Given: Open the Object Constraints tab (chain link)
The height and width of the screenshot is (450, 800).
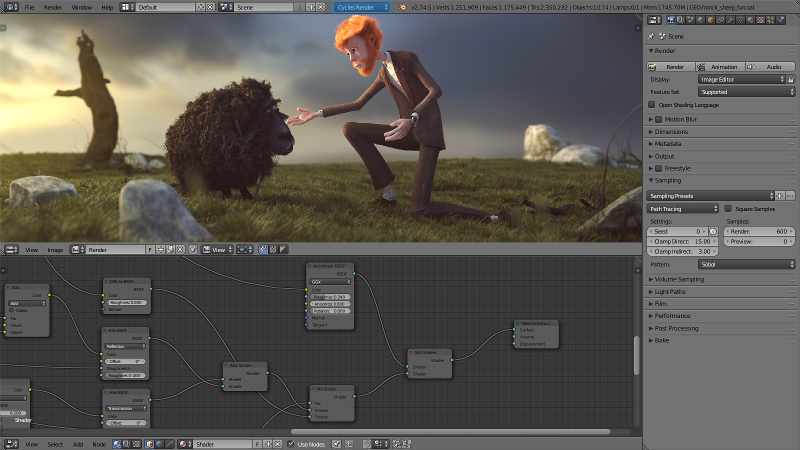Looking at the screenshot, I should click(x=720, y=20).
